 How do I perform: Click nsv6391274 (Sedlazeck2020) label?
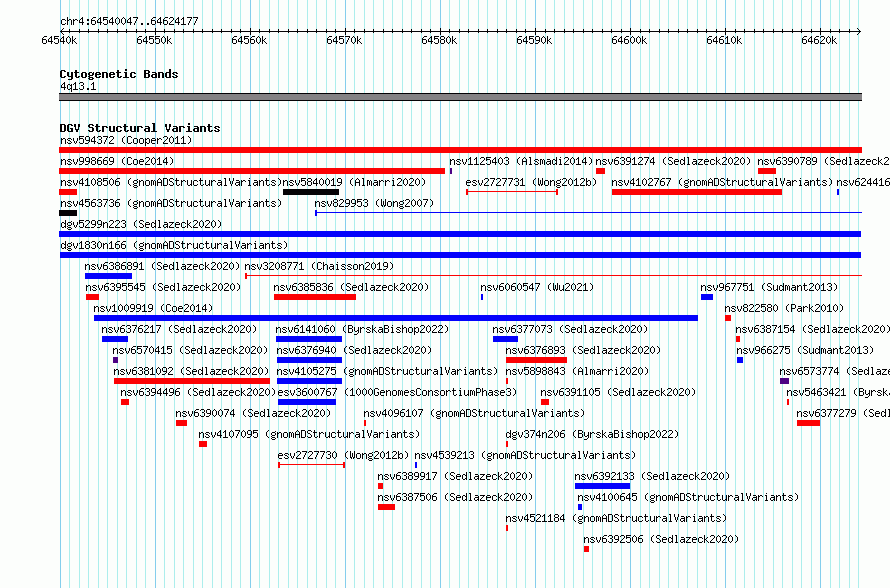(x=673, y=161)
